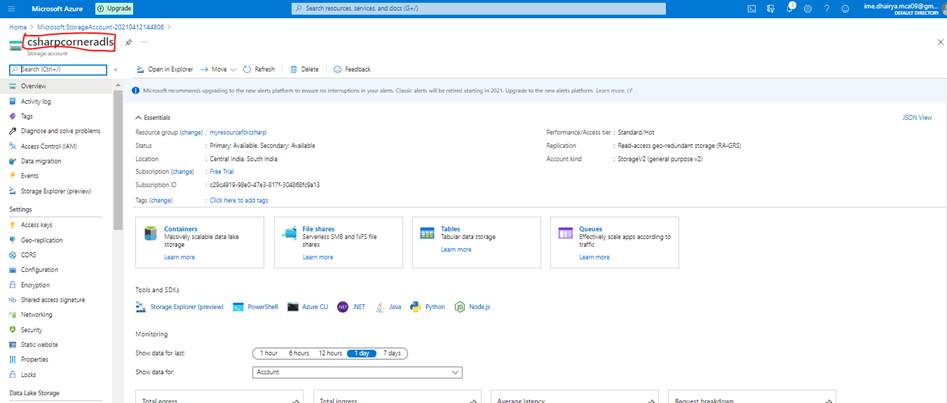
Task: Refresh the storage account overview
Action: 259,69
